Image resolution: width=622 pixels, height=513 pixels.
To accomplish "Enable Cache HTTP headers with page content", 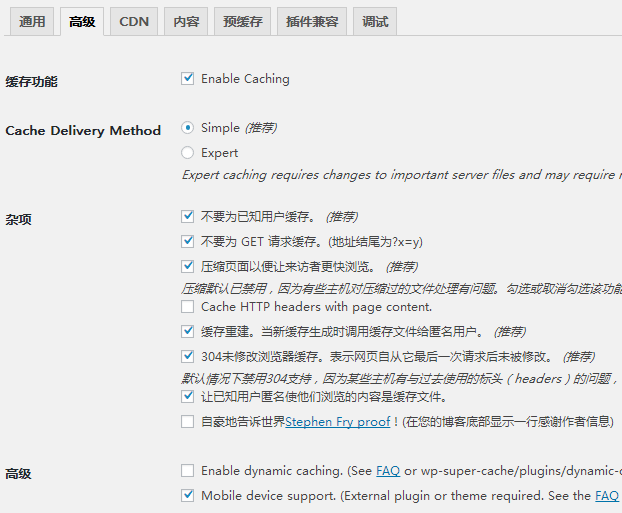I will point(187,307).
